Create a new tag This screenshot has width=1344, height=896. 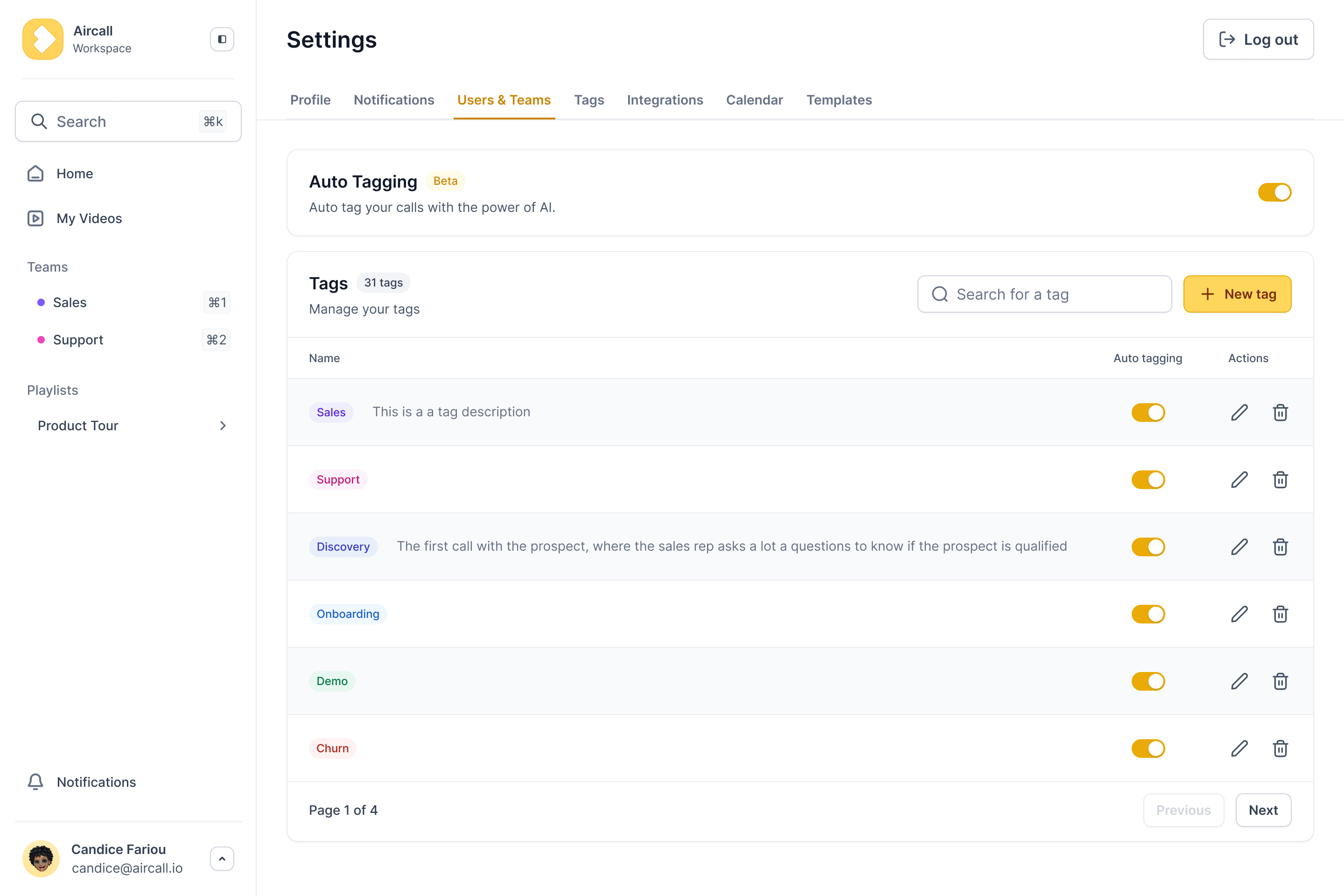[1237, 294]
